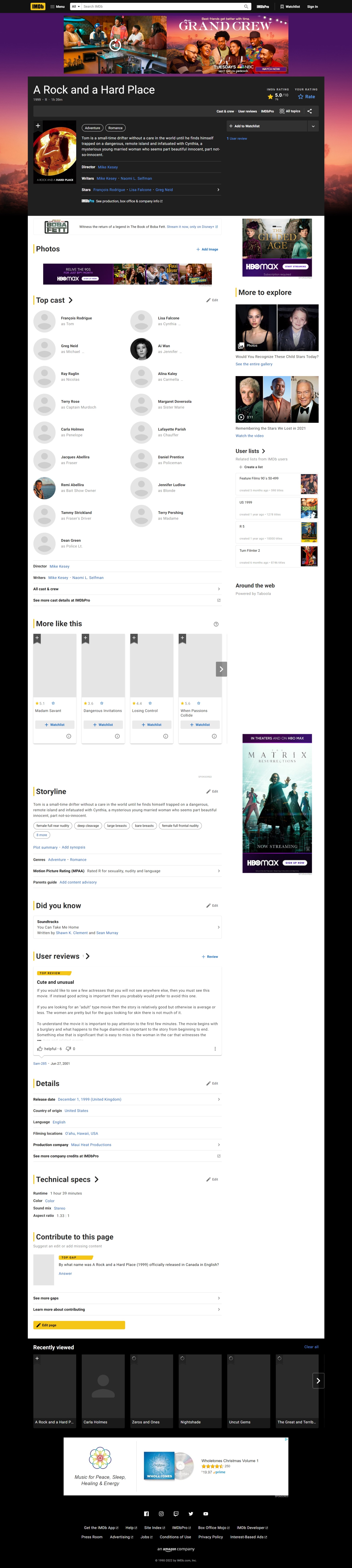
Task: Click Sign In in header
Action: pos(312,7)
